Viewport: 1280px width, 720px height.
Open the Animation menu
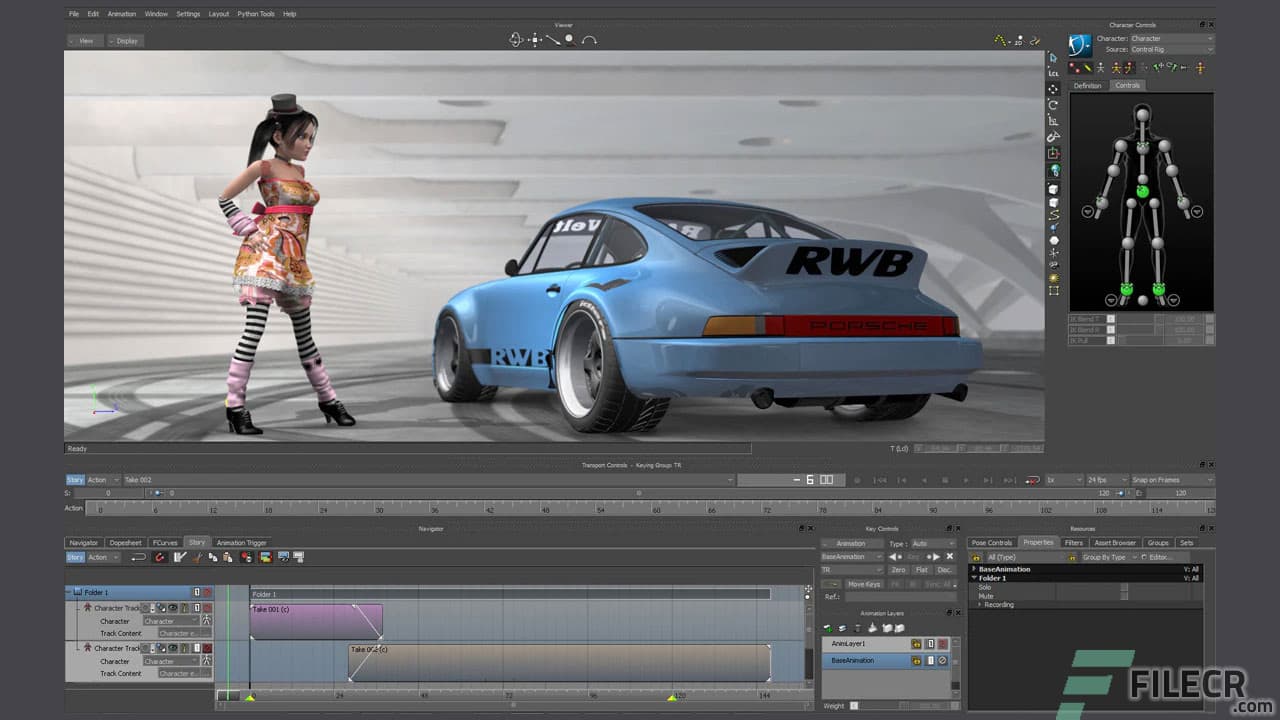pyautogui.click(x=121, y=13)
